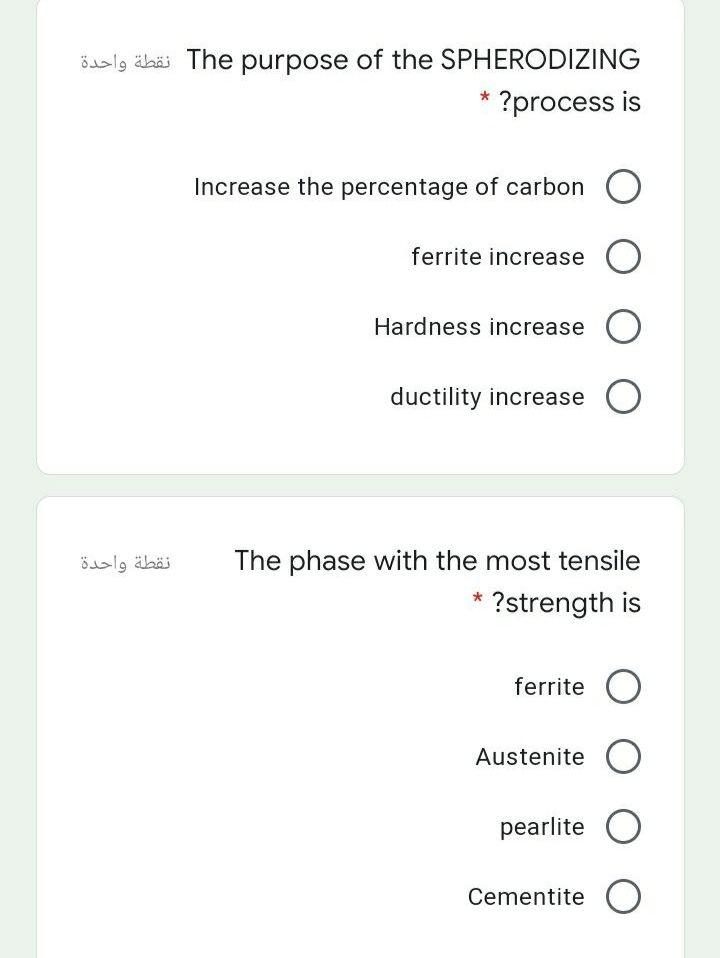Click the Arabic points label beside the tensile question

pyautogui.click(x=125, y=562)
